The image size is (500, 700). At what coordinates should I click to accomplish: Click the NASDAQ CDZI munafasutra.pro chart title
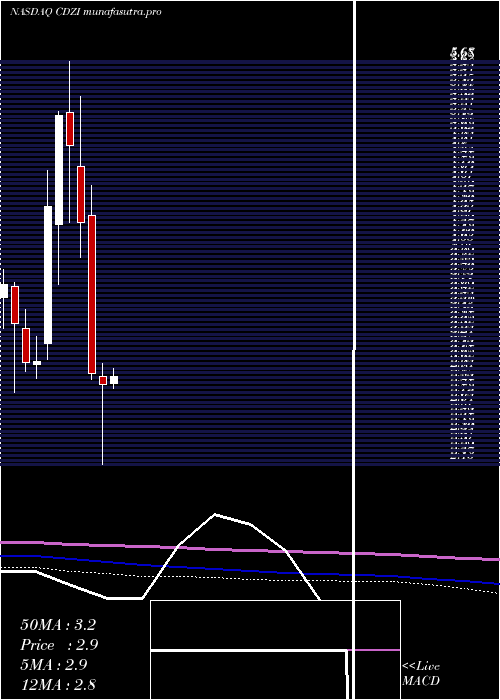(86, 12)
